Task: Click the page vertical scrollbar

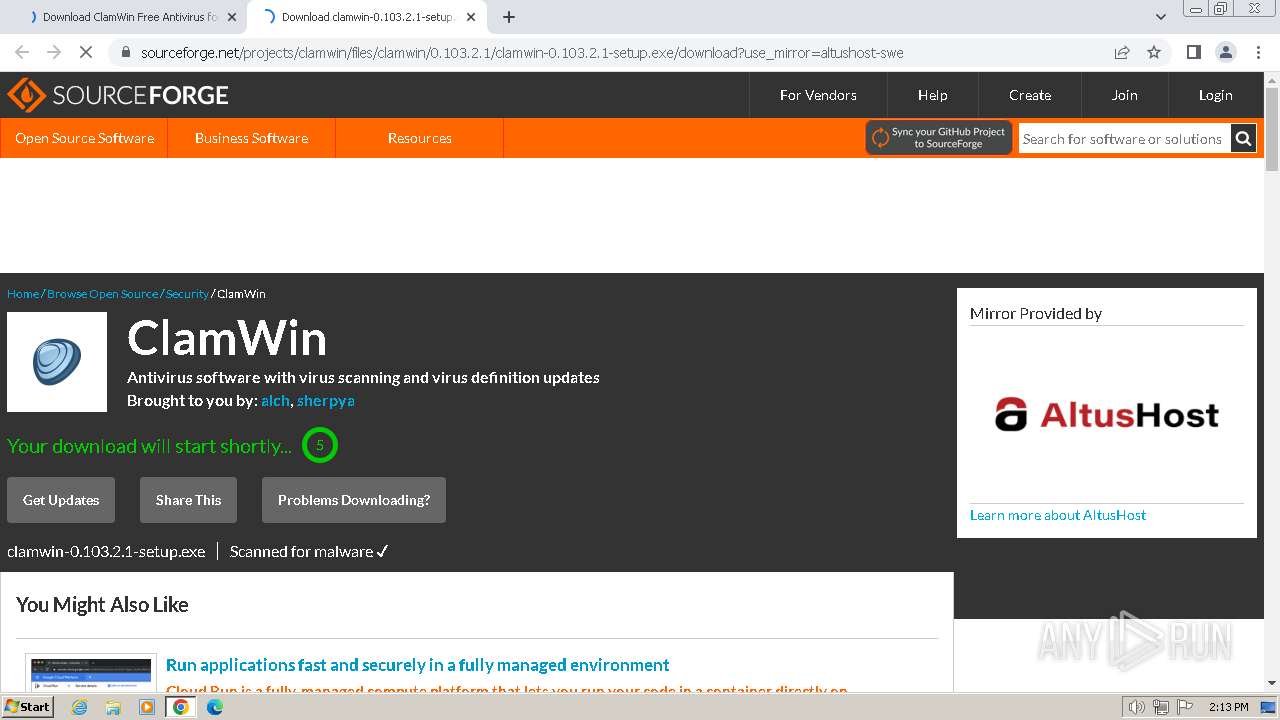Action: coord(1272,130)
